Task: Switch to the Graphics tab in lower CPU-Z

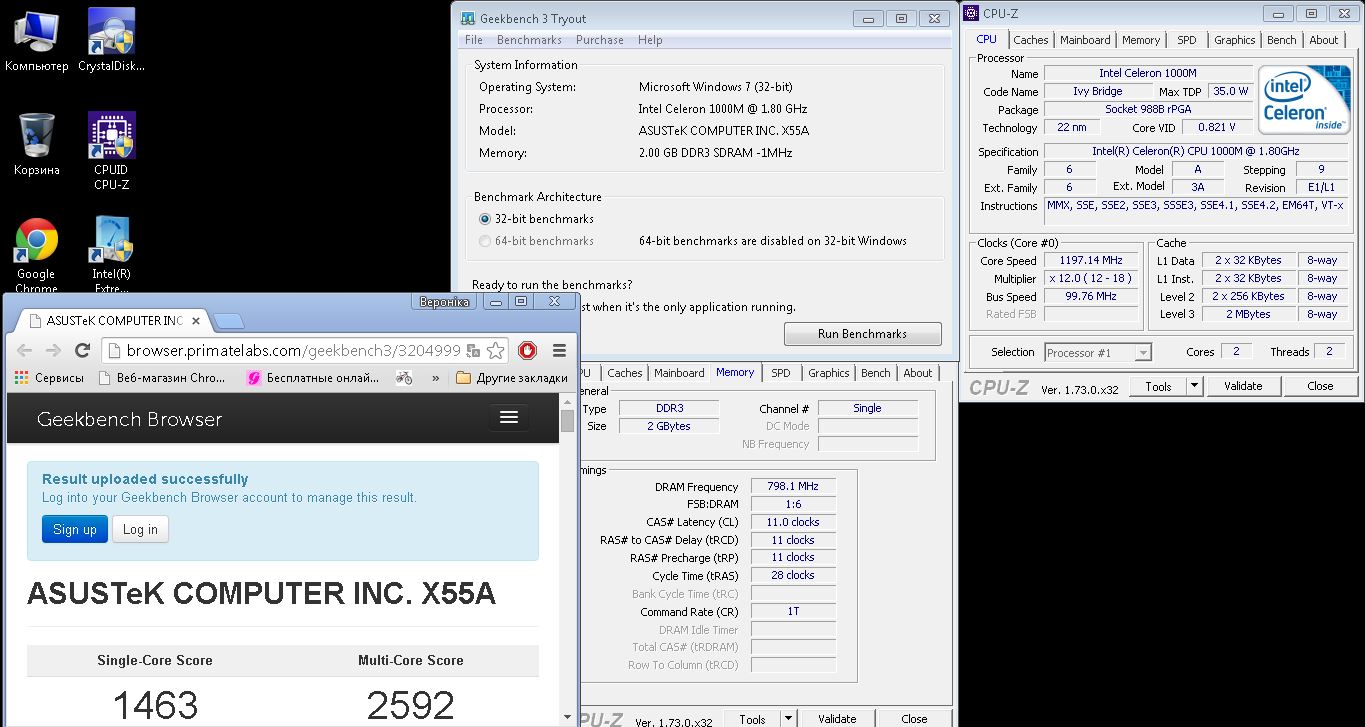Action: click(x=828, y=373)
